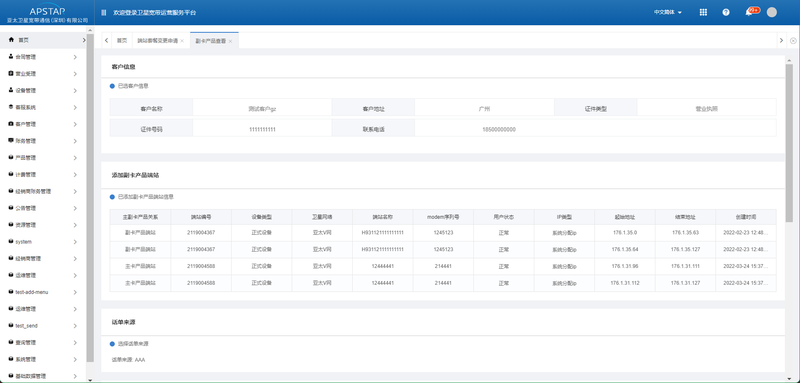Click the icon beside 计费管理
The height and width of the screenshot is (383, 800).
[11, 174]
